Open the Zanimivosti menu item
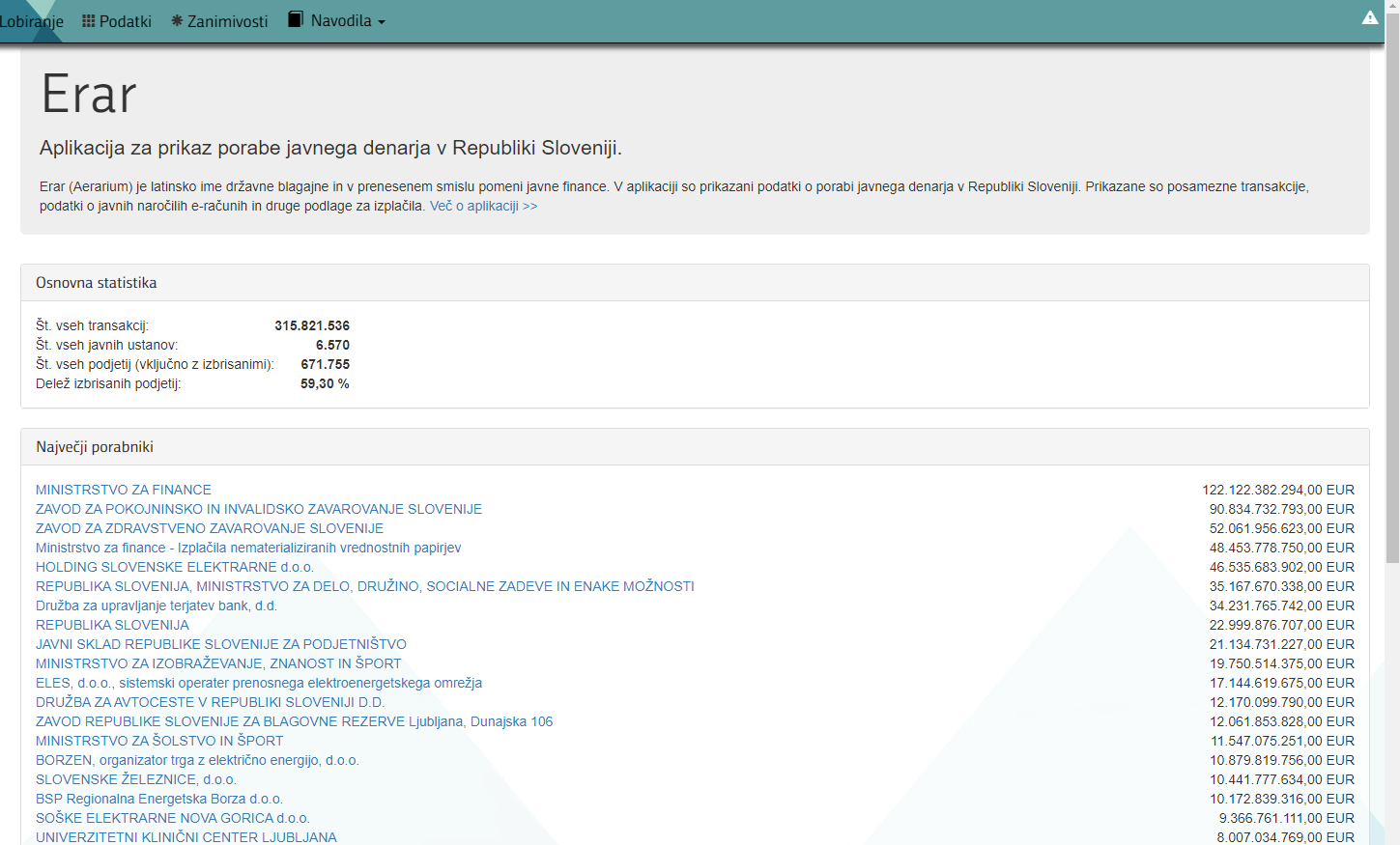This screenshot has height=845, width=1400. point(227,21)
